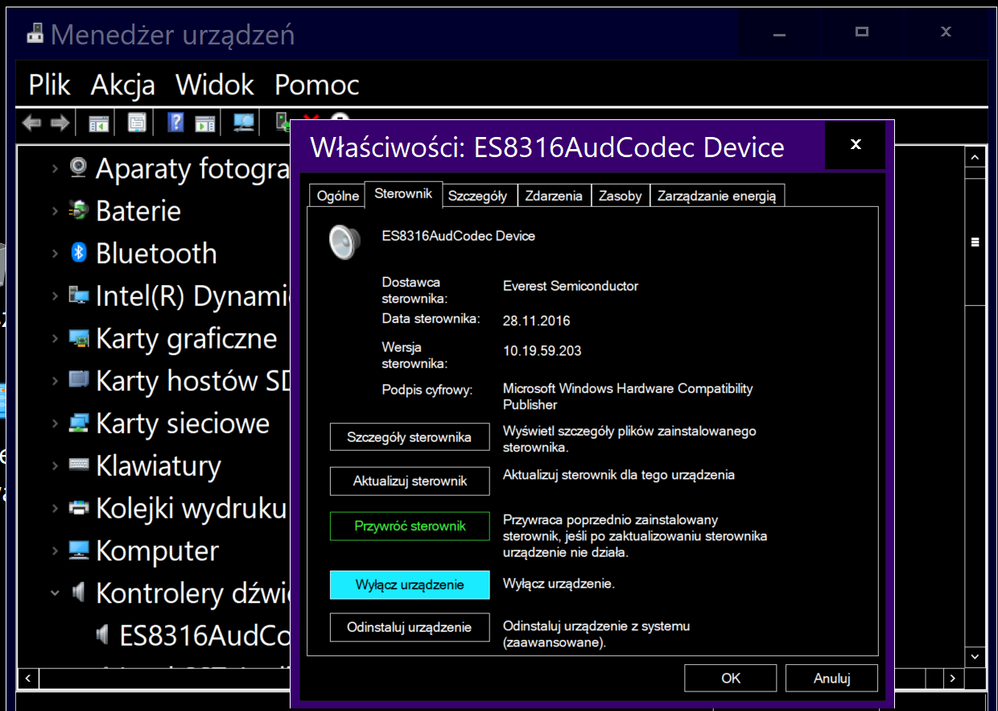Click the Menedżer urządzeń title bar icon

(35, 33)
